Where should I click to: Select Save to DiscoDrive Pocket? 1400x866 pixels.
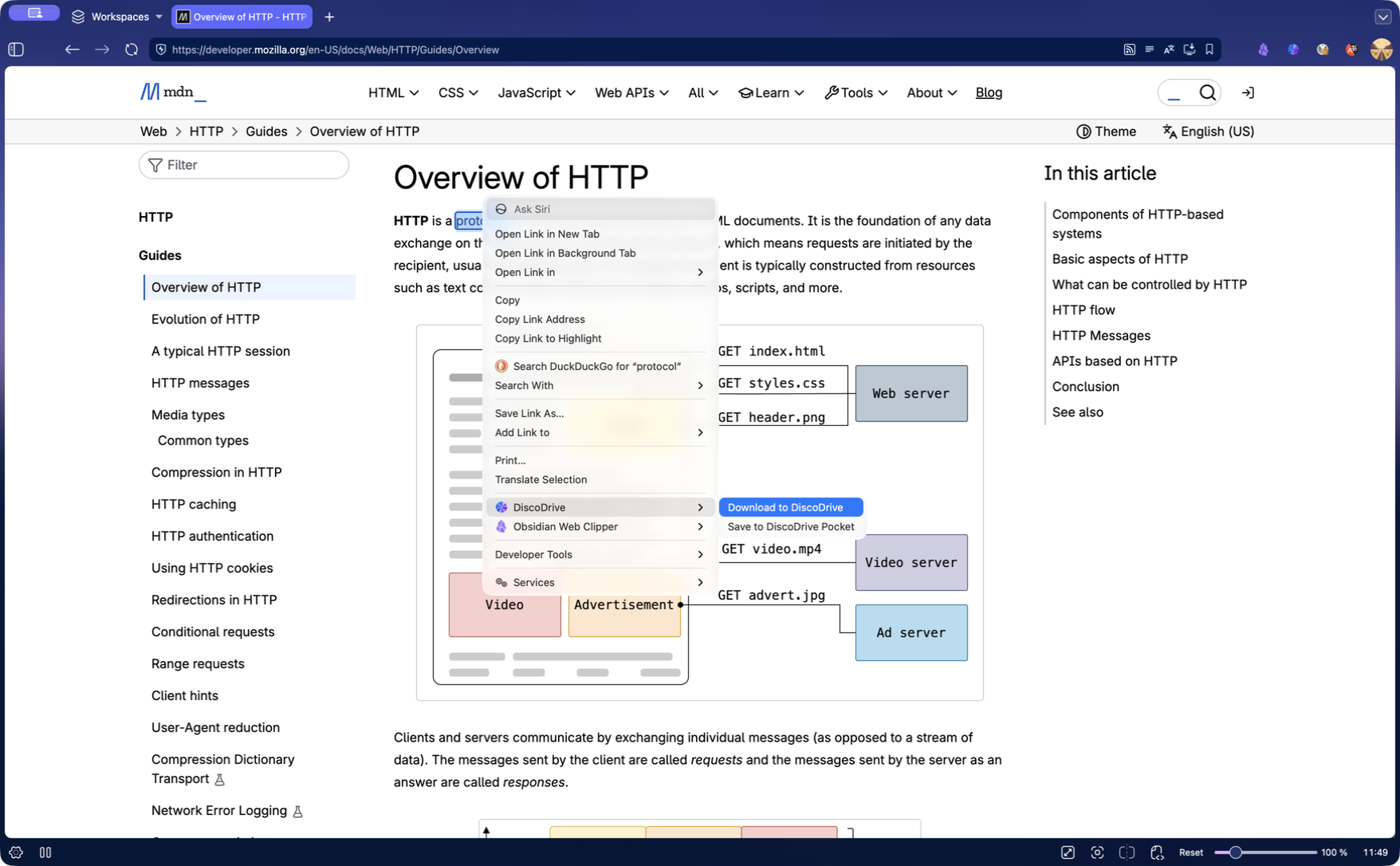(791, 526)
